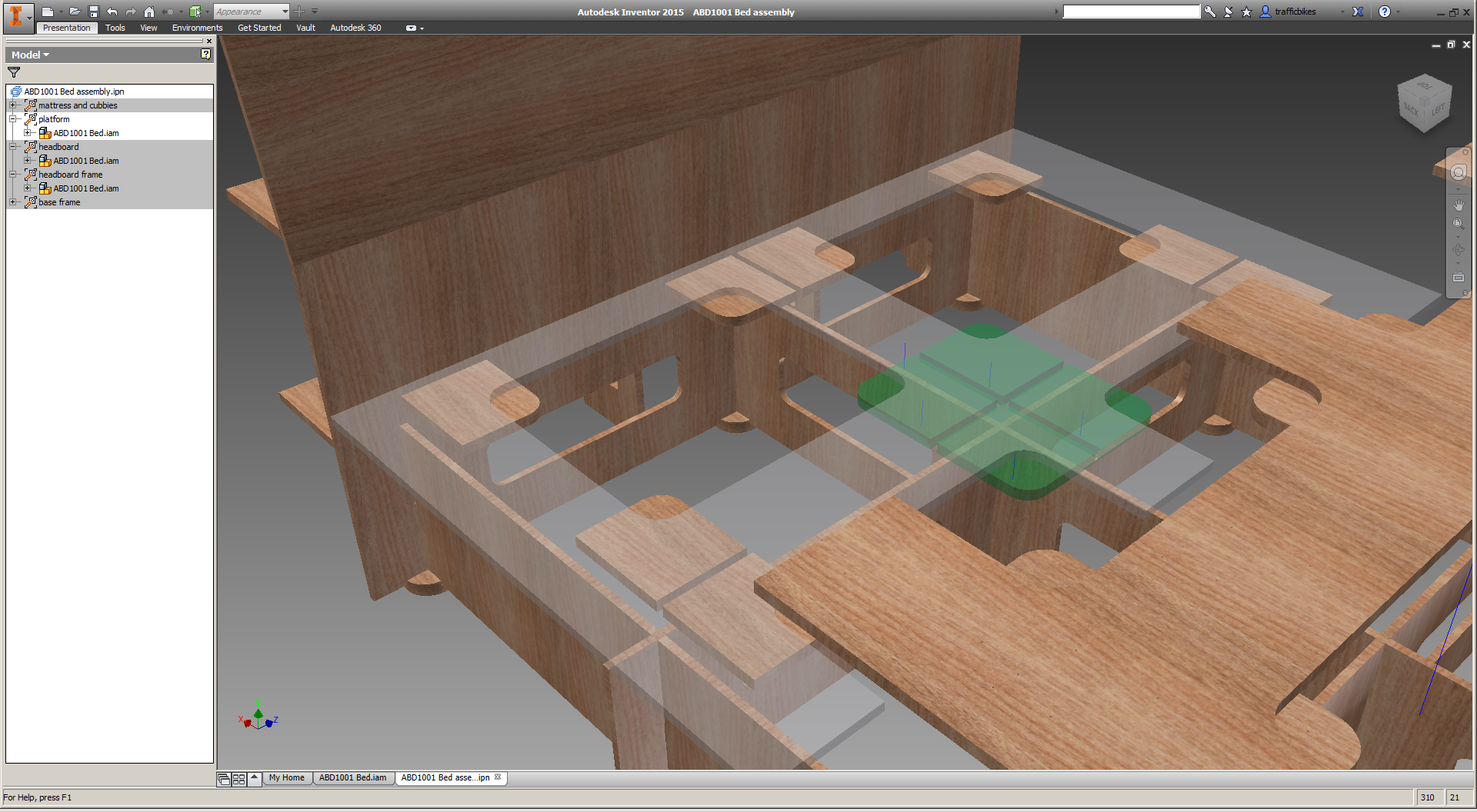Open the Model browser dropdown
This screenshot has width=1477, height=812.
[x=30, y=55]
